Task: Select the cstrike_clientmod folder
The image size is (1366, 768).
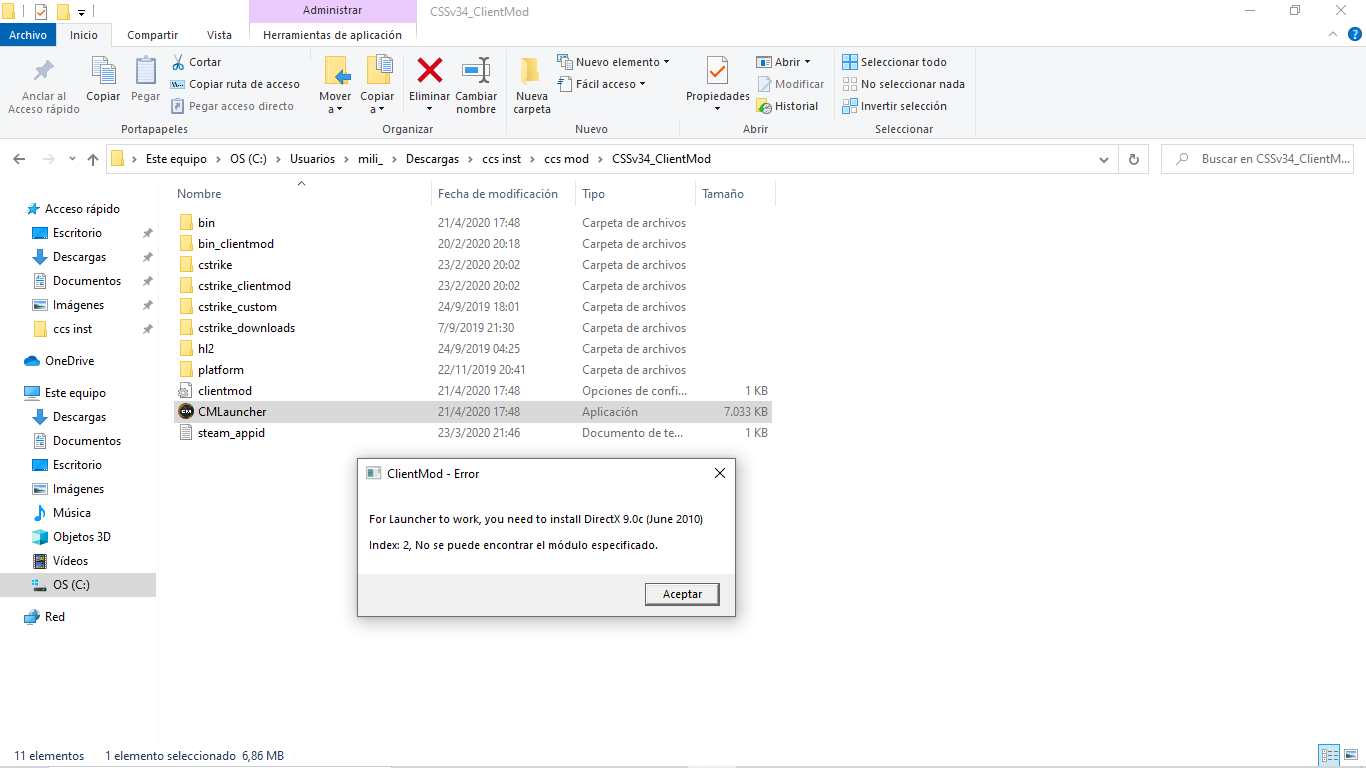Action: point(244,286)
